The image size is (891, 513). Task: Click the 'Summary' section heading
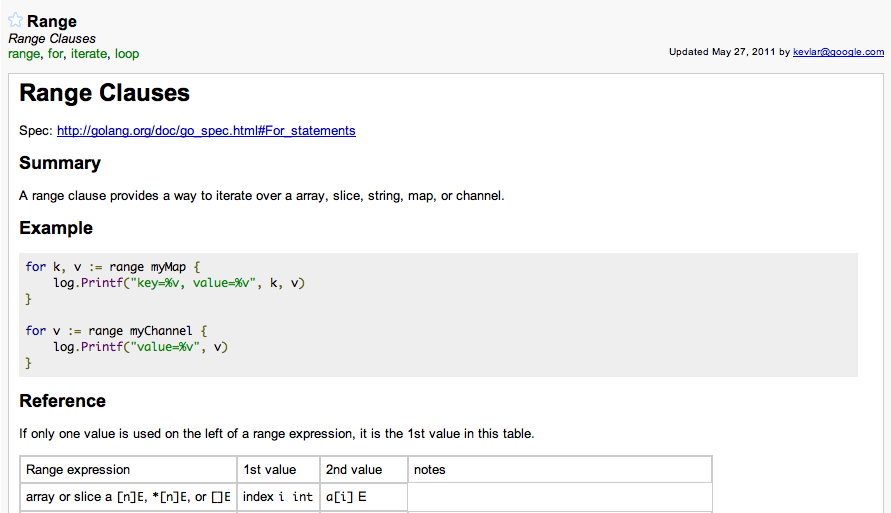(60, 163)
